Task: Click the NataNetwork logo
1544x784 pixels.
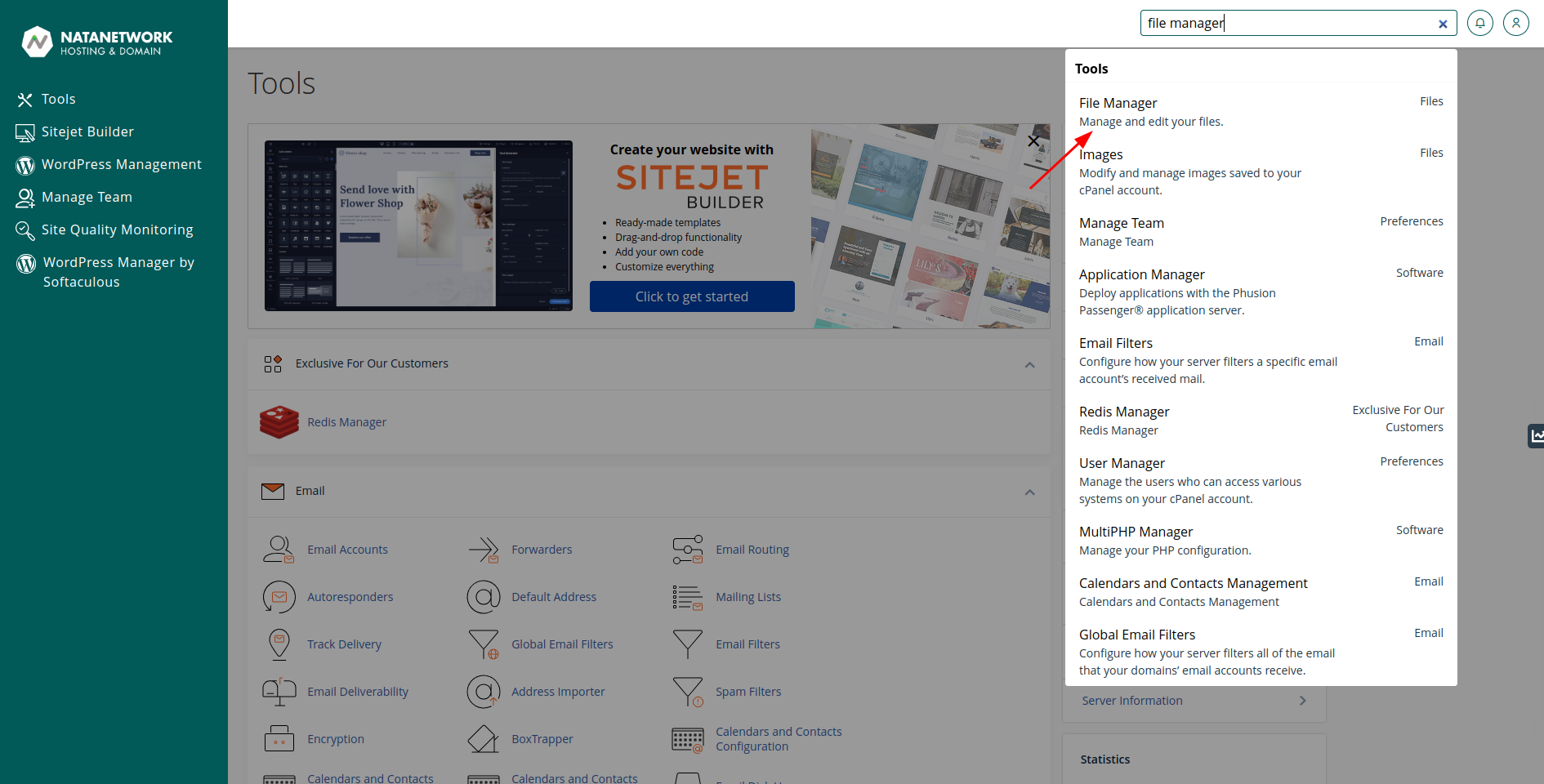Action: [x=96, y=42]
